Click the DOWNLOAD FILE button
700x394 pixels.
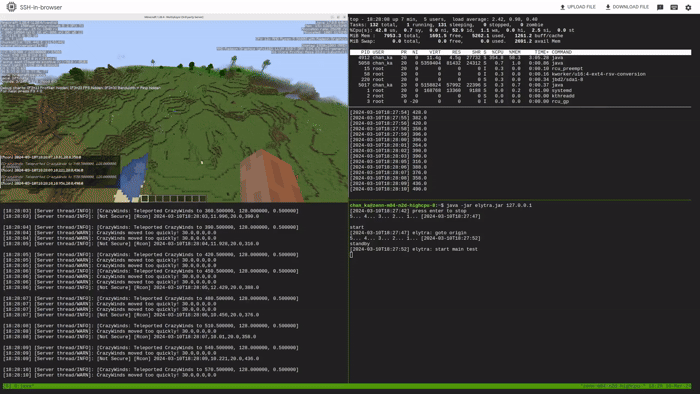627,7
